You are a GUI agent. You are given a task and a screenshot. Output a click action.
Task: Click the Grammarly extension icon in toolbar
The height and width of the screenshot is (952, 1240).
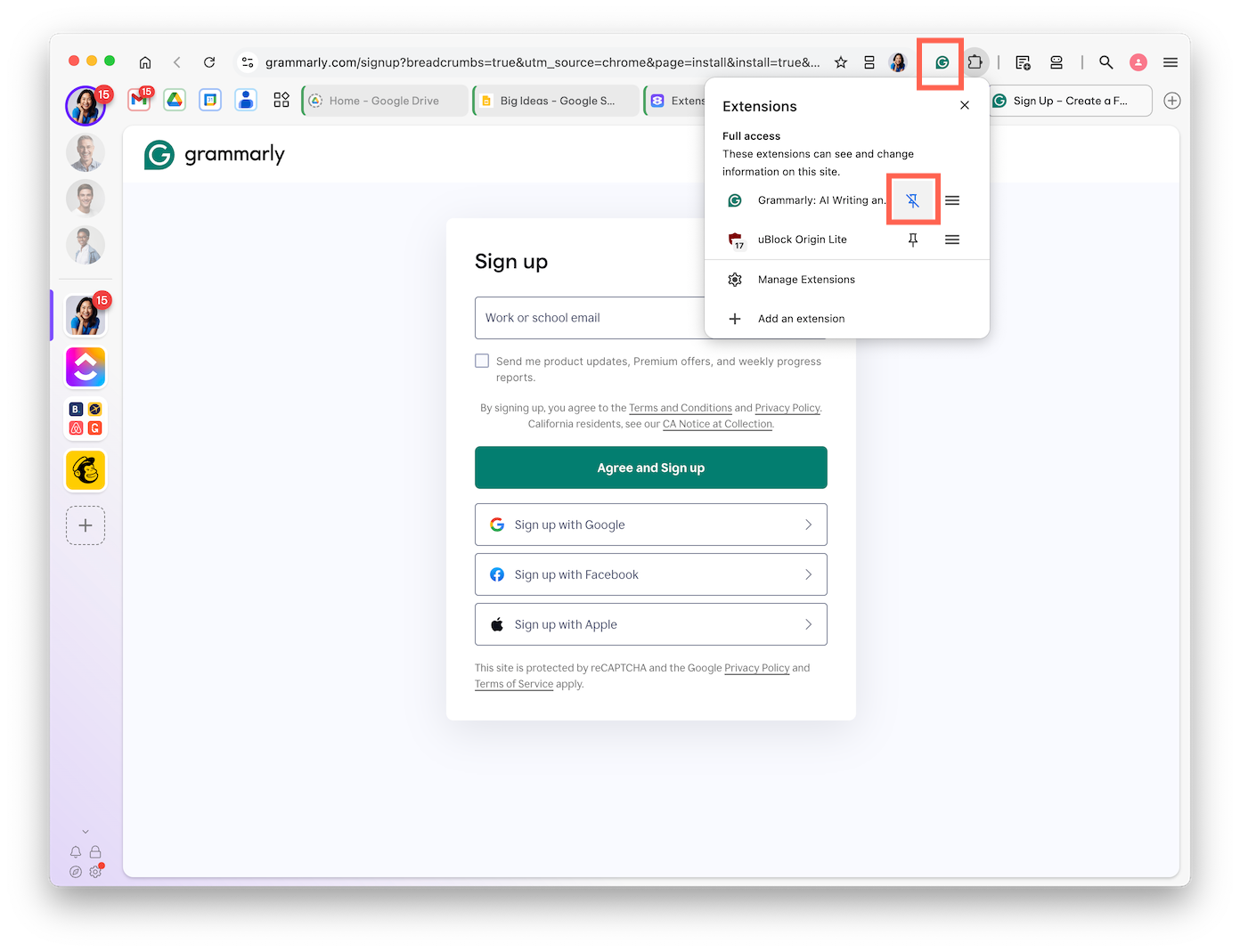click(942, 62)
